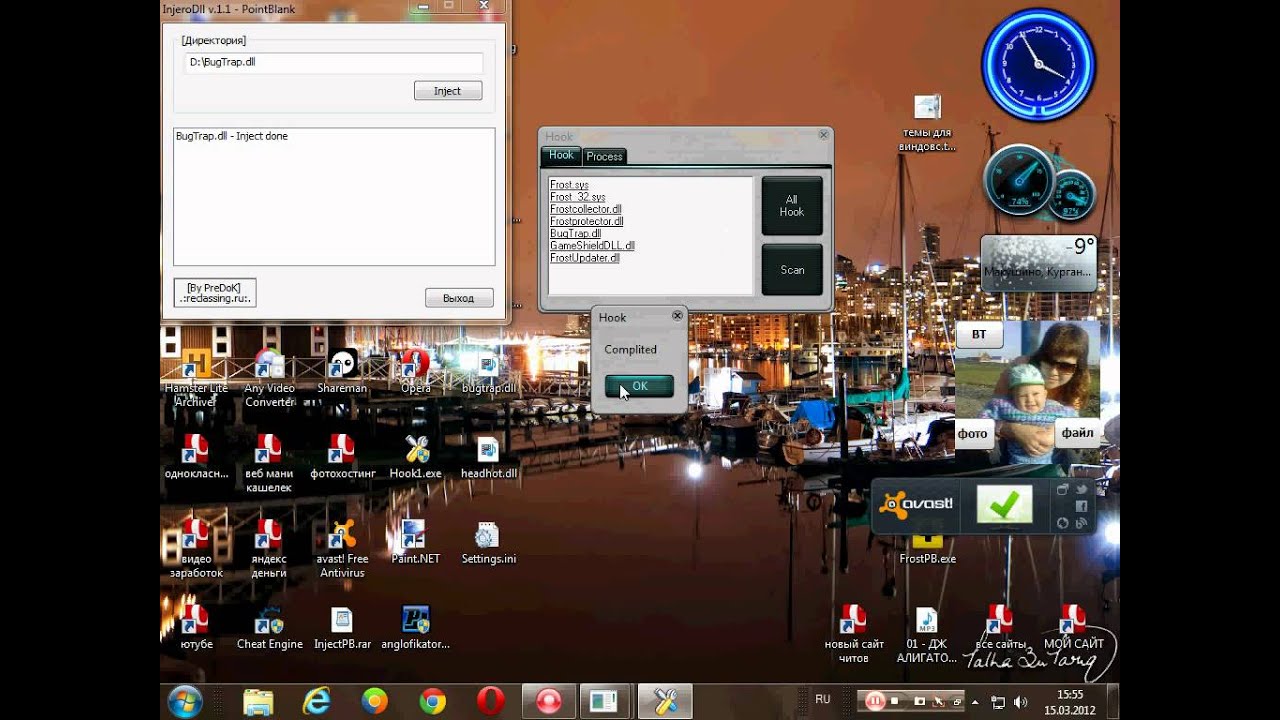Open the anglofikator desktop icon
Screen dimensions: 1280x720
point(416,628)
